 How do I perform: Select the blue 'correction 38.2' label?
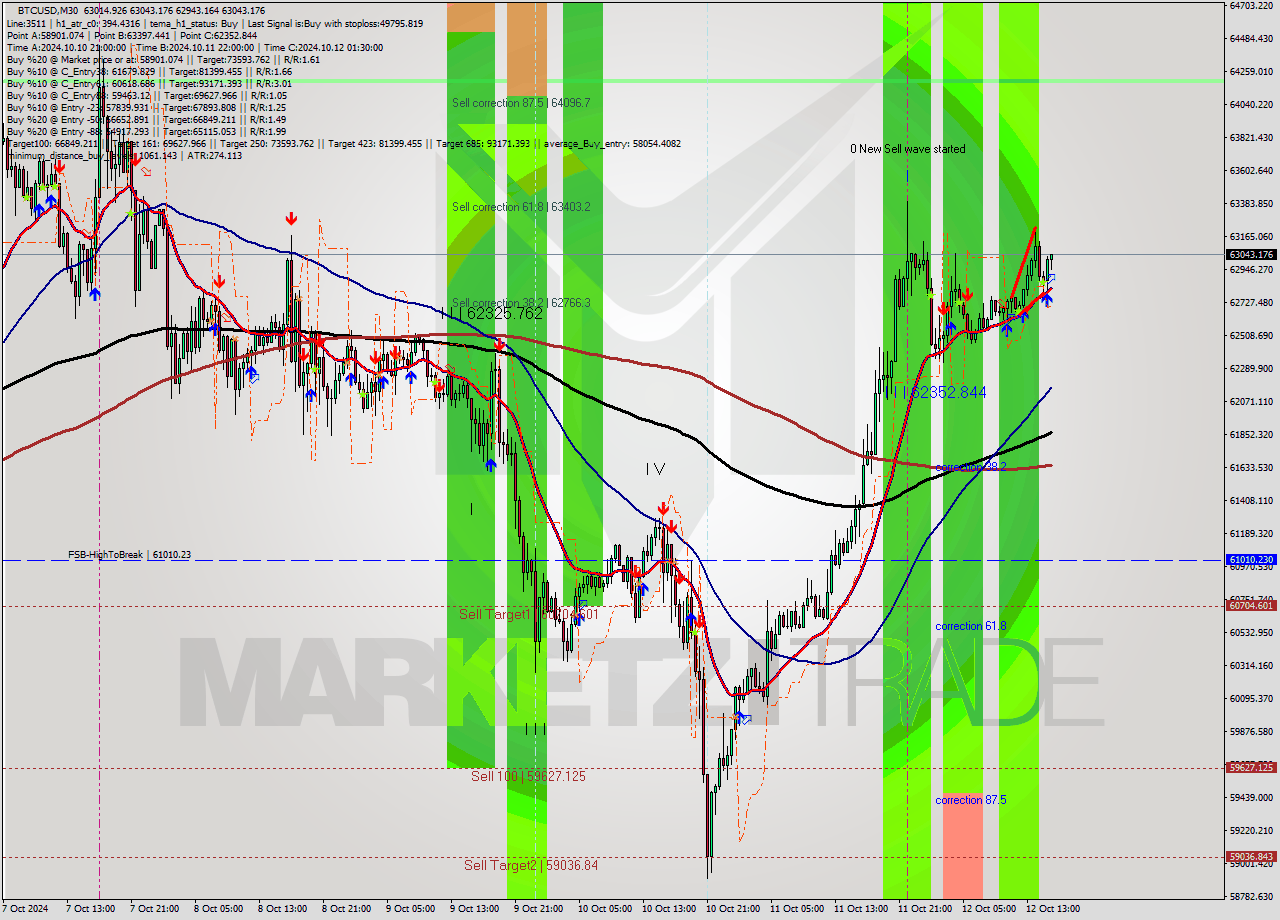[x=971, y=467]
